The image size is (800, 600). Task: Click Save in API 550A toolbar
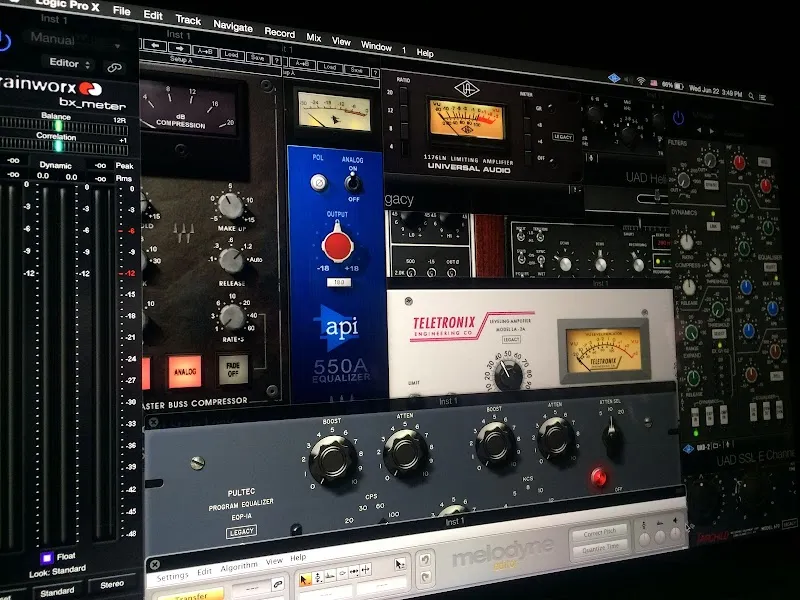356,70
